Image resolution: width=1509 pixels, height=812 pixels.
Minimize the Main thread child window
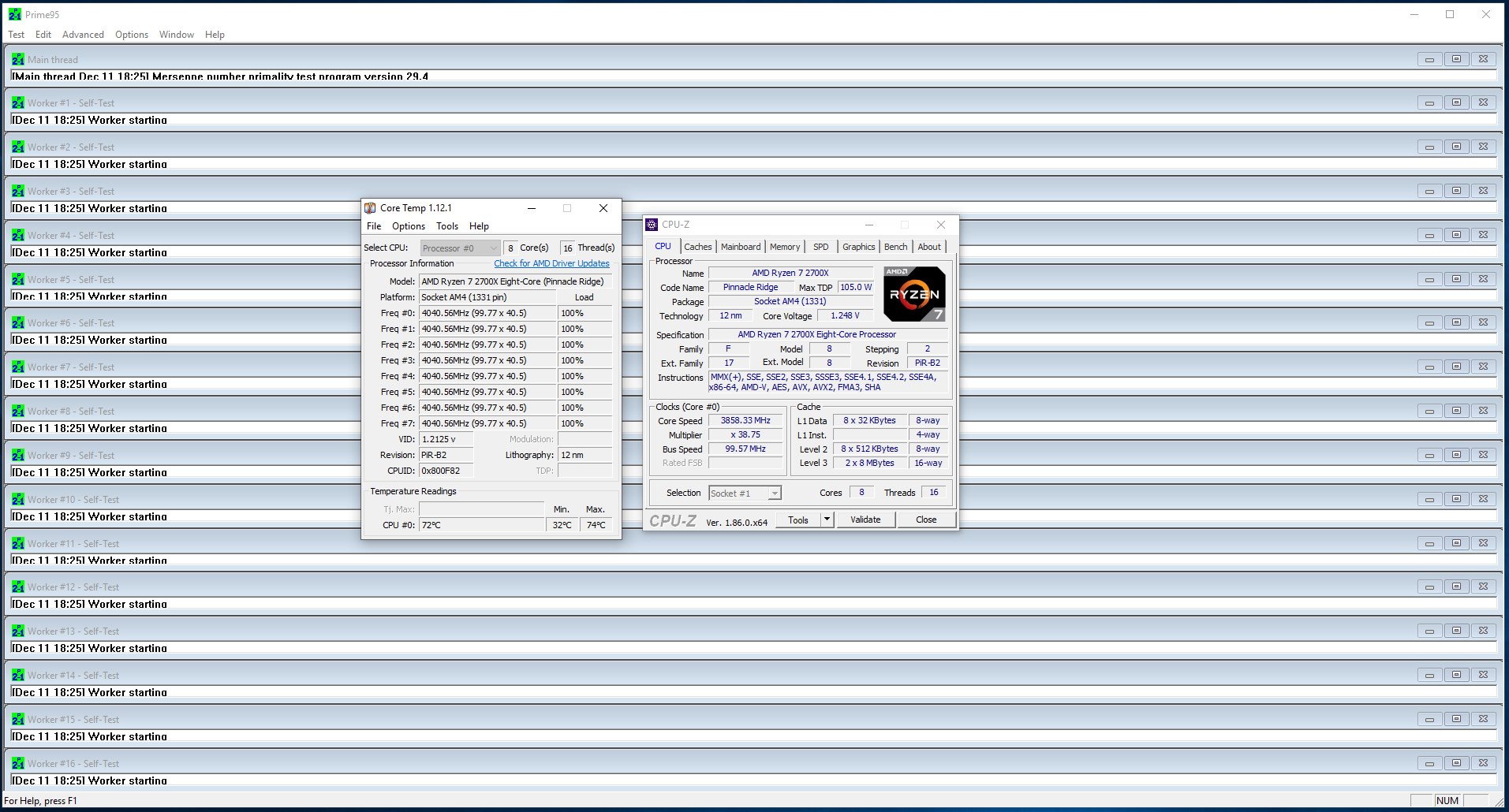tap(1429, 59)
